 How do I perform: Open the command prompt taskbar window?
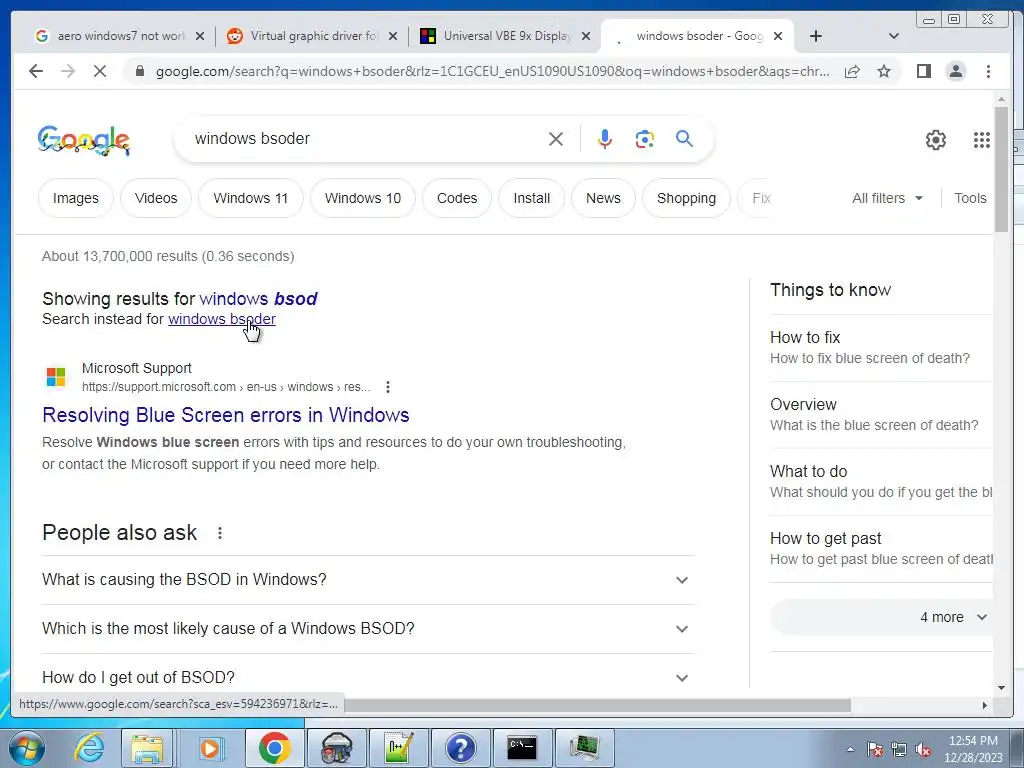(x=522, y=748)
